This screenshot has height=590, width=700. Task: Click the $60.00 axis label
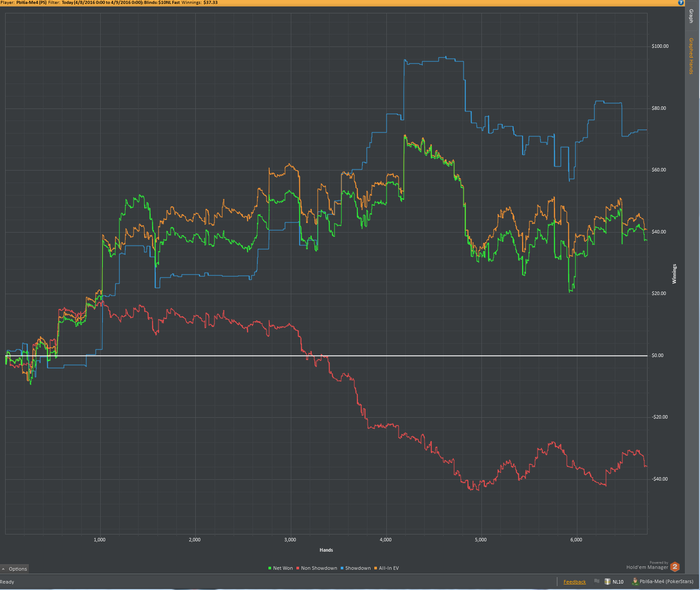point(659,170)
